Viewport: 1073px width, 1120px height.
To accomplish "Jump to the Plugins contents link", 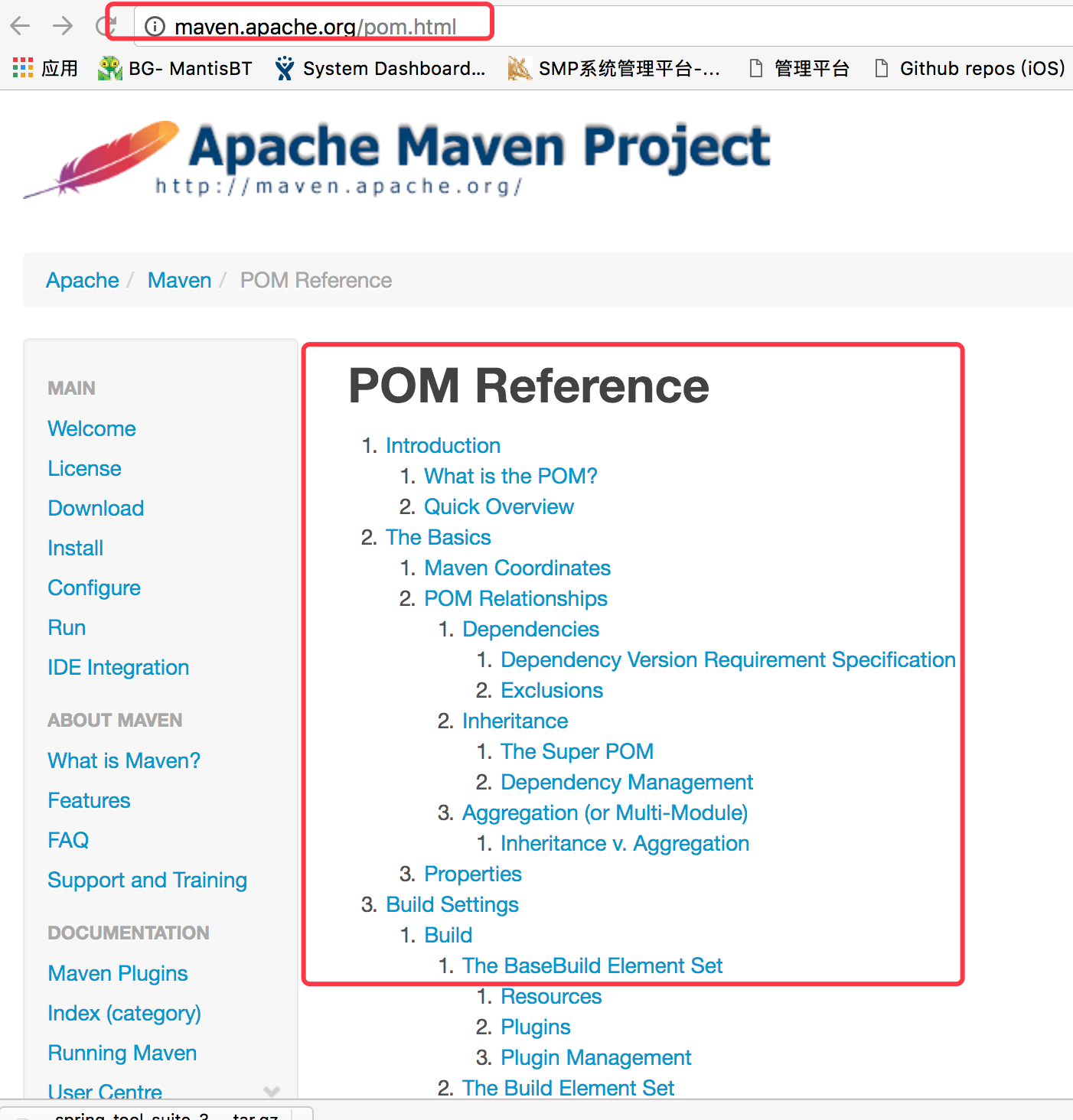I will click(535, 1027).
